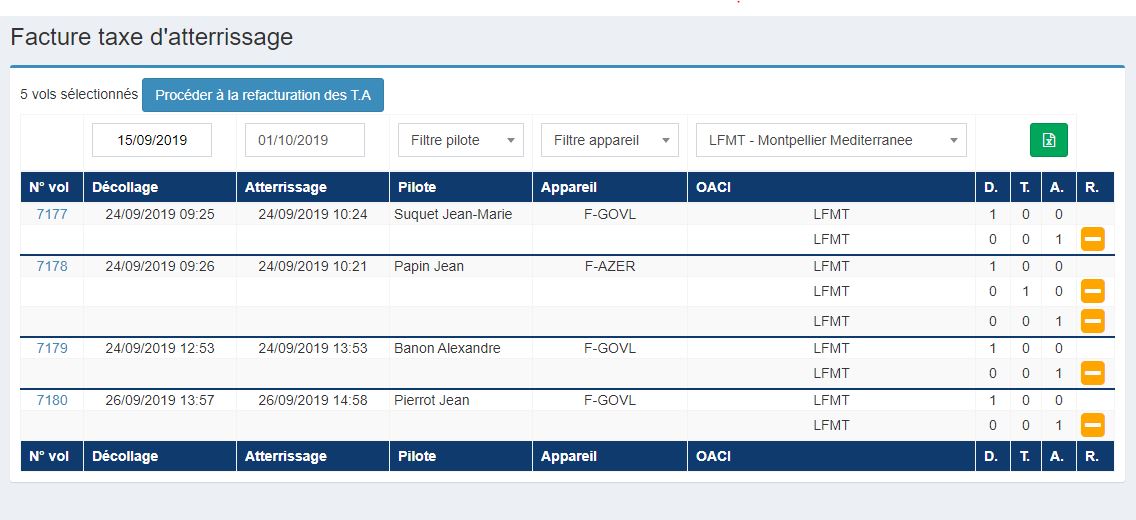Remove landing row of flight 7179
The image size is (1136, 520).
tap(1093, 373)
